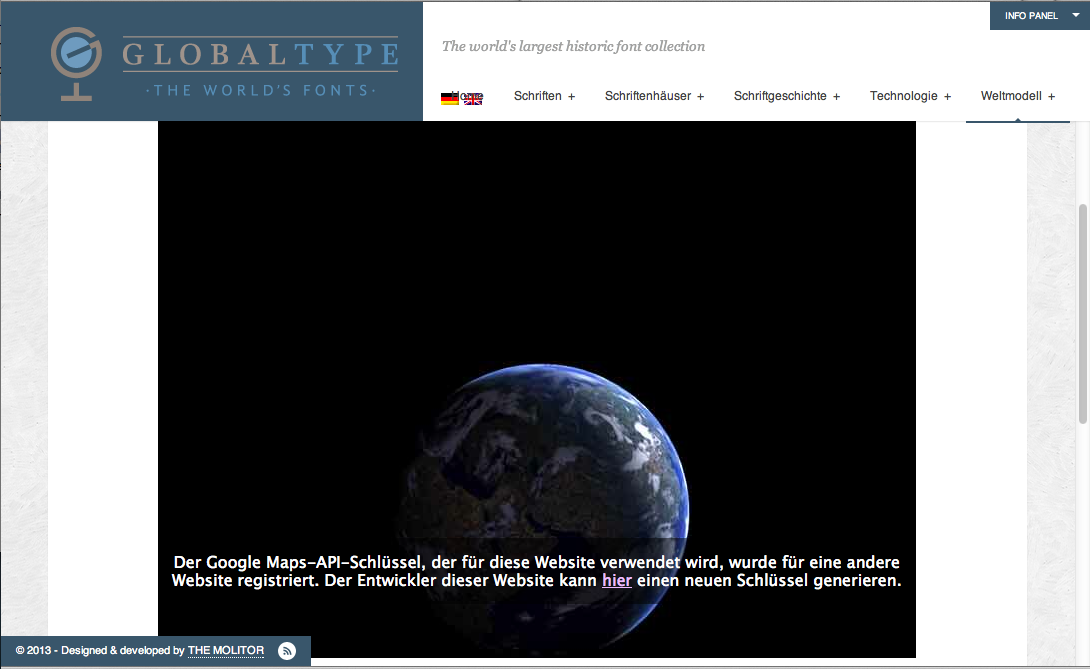Open the Schriften menu

[537, 96]
